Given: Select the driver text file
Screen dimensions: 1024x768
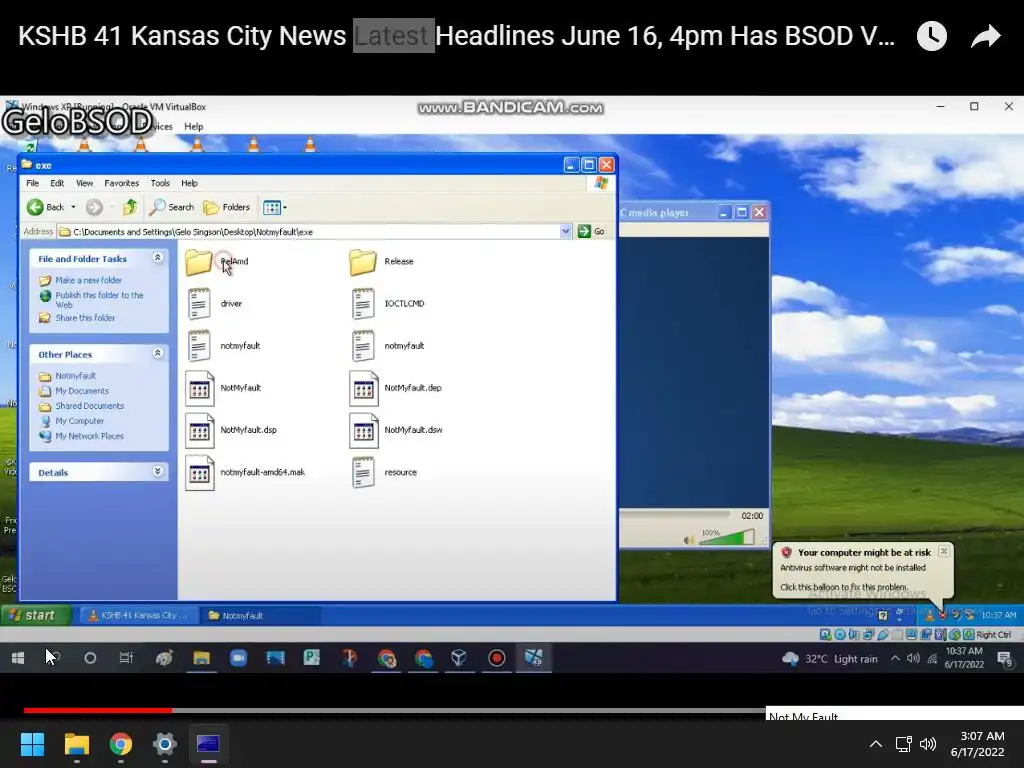Looking at the screenshot, I should tap(214, 304).
